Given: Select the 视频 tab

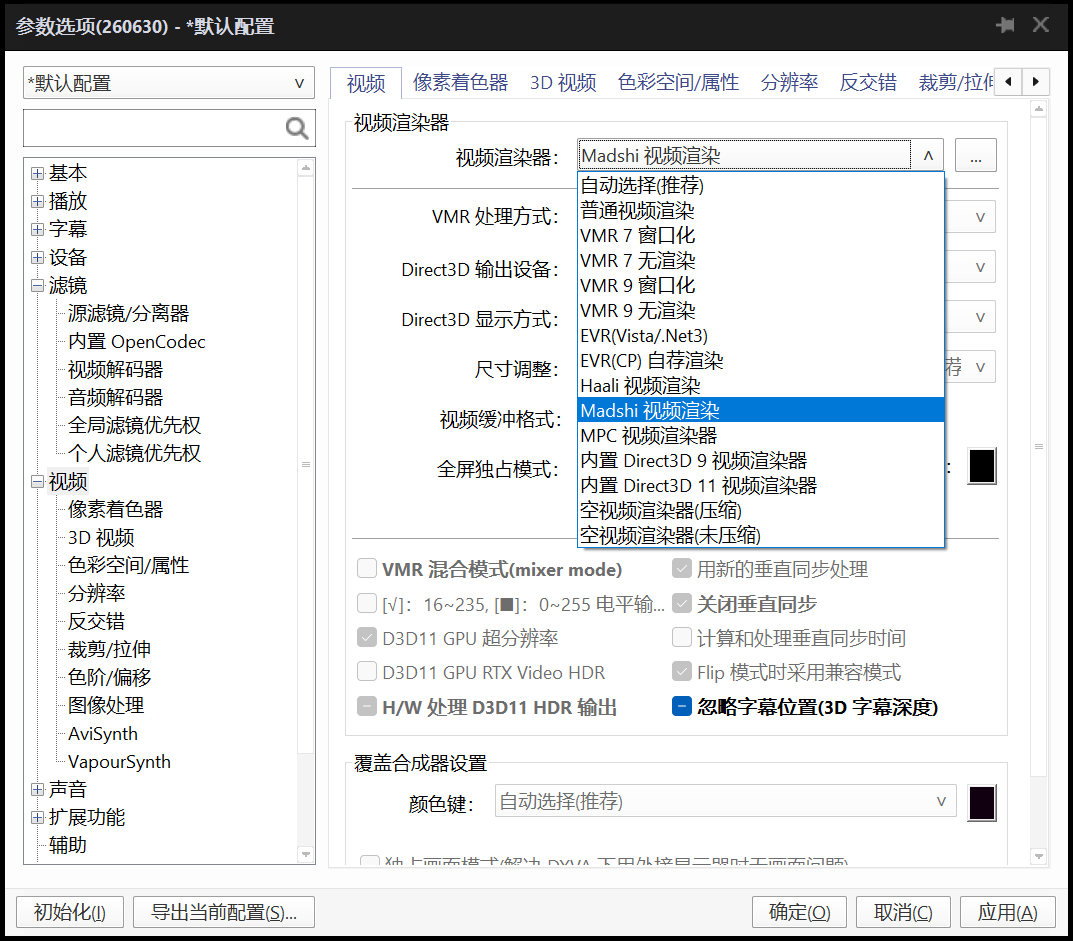Looking at the screenshot, I should tap(365, 83).
